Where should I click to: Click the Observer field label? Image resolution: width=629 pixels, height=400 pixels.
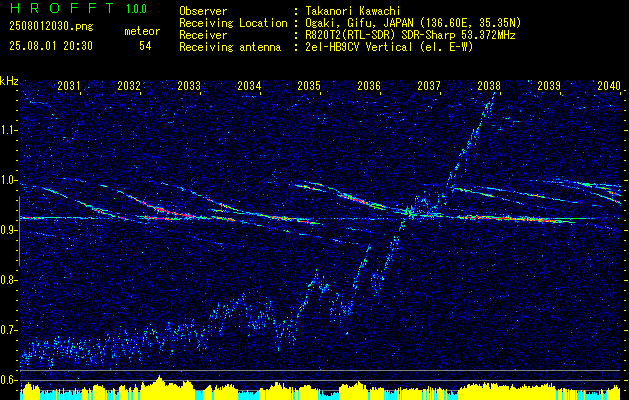point(203,11)
